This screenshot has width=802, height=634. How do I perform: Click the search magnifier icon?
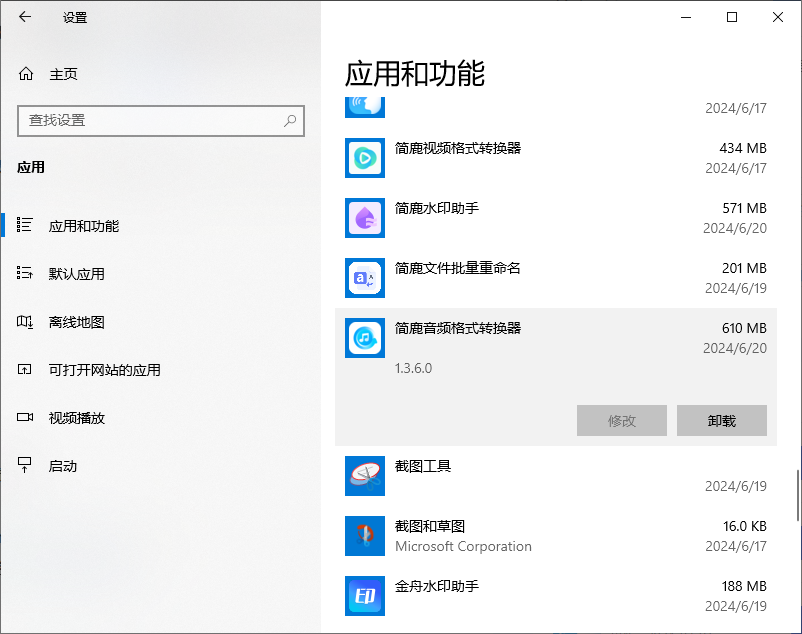click(290, 121)
